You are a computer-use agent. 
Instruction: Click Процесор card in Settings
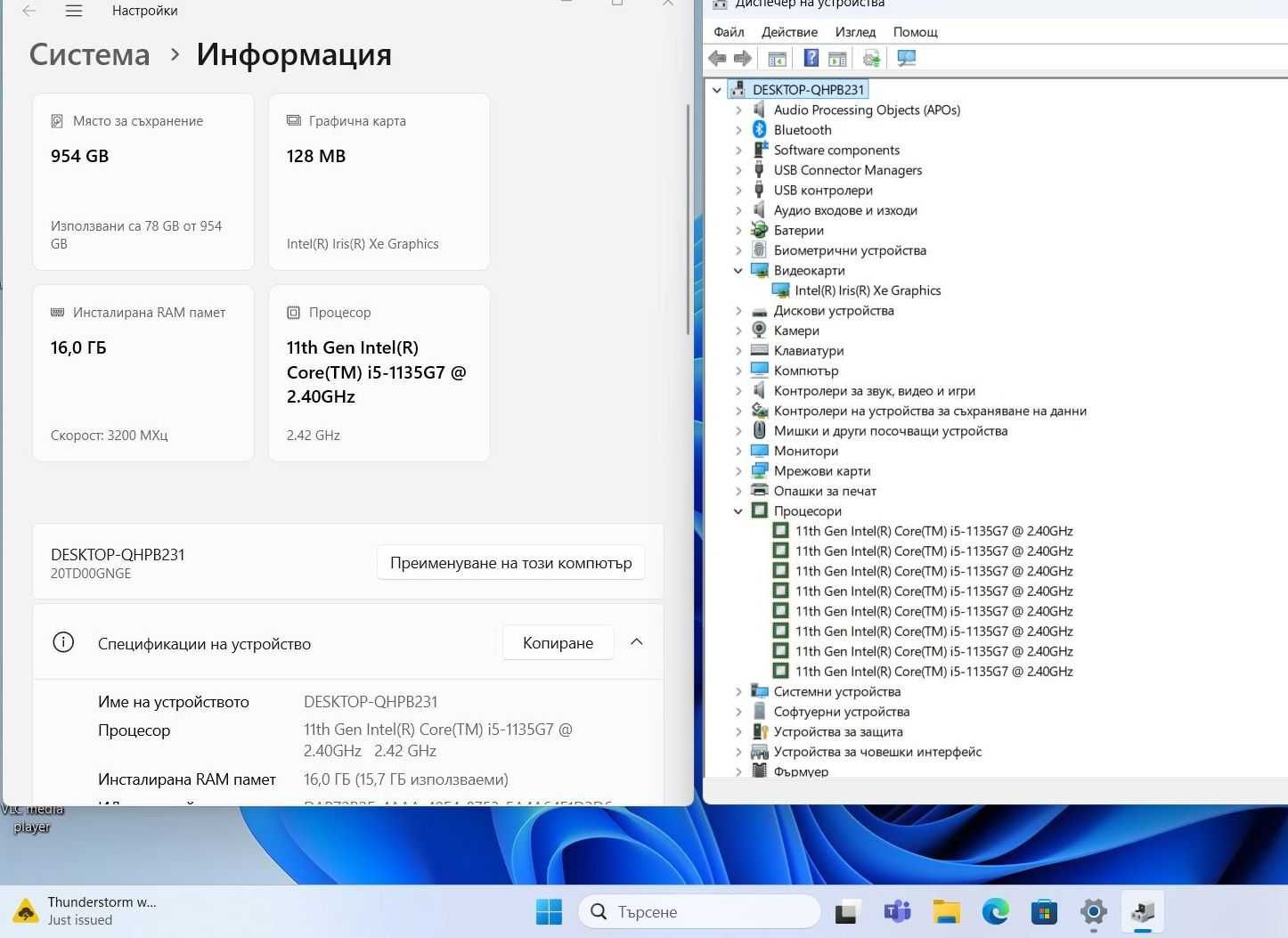coord(379,373)
